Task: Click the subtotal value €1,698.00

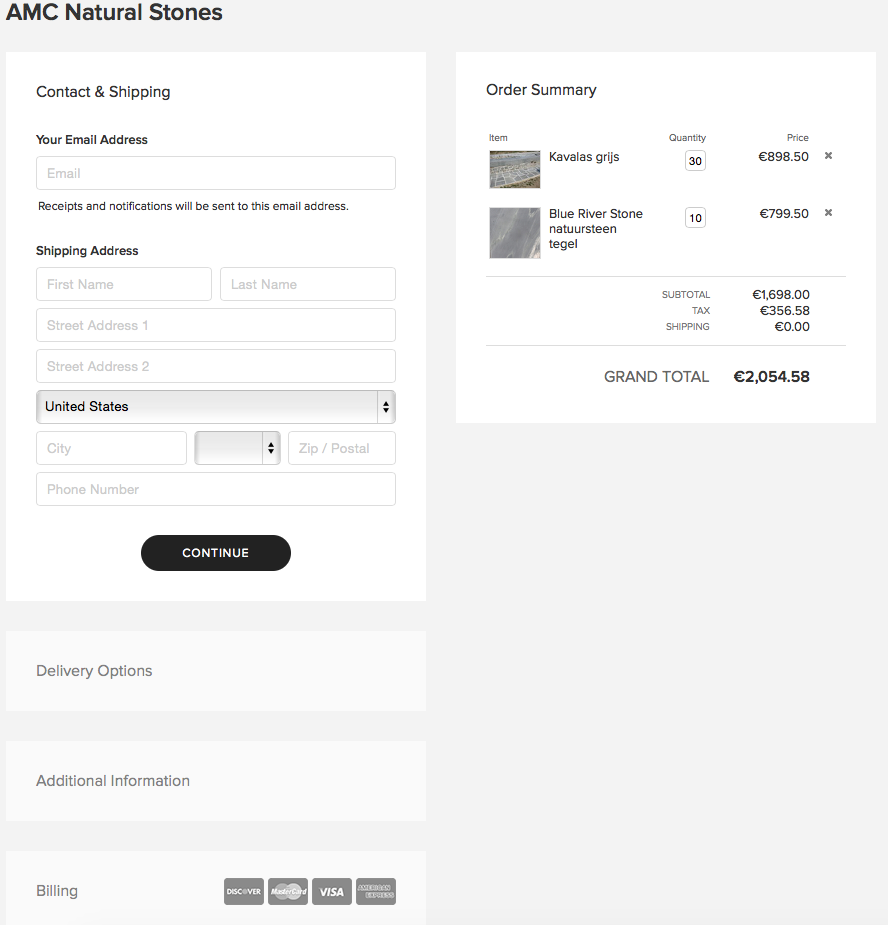Action: click(781, 294)
